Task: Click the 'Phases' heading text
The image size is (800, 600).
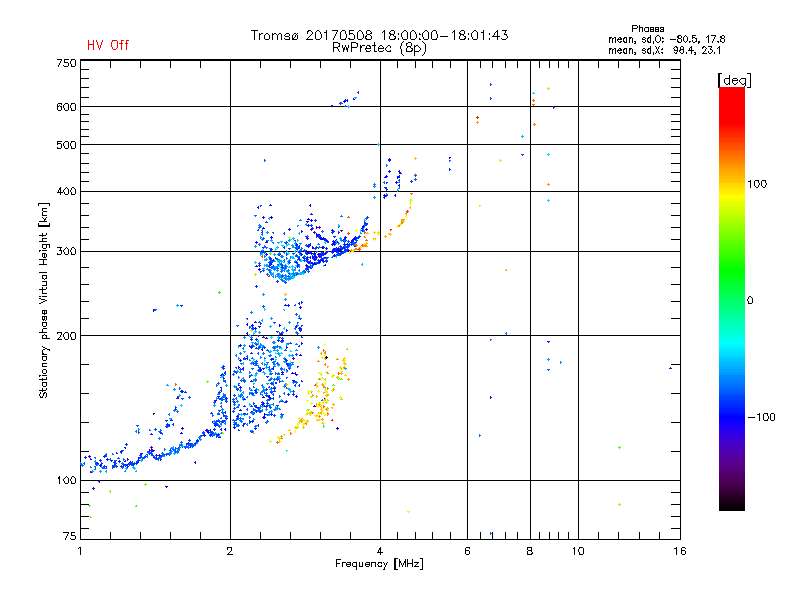Action: tap(647, 29)
